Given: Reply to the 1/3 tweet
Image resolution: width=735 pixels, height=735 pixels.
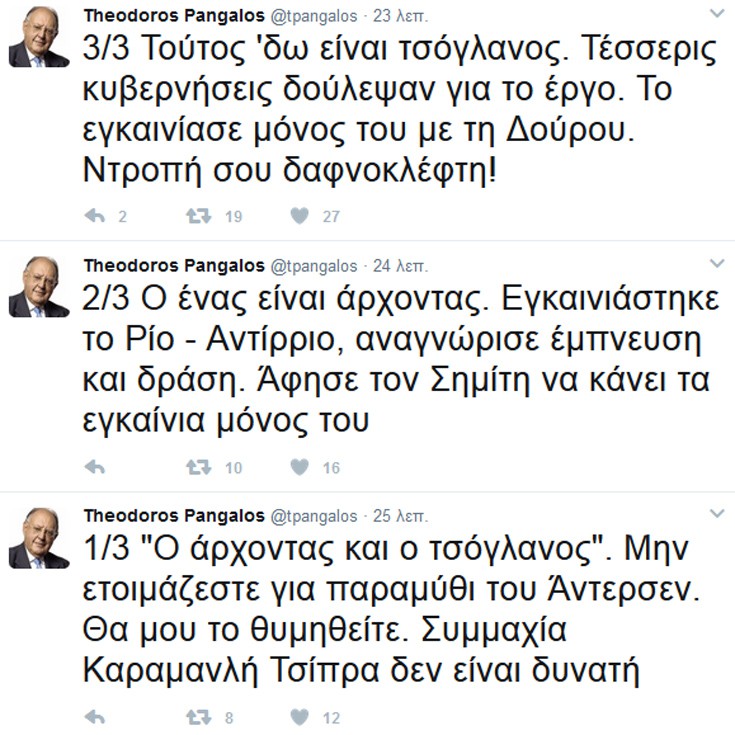Looking at the screenshot, I should click(95, 717).
